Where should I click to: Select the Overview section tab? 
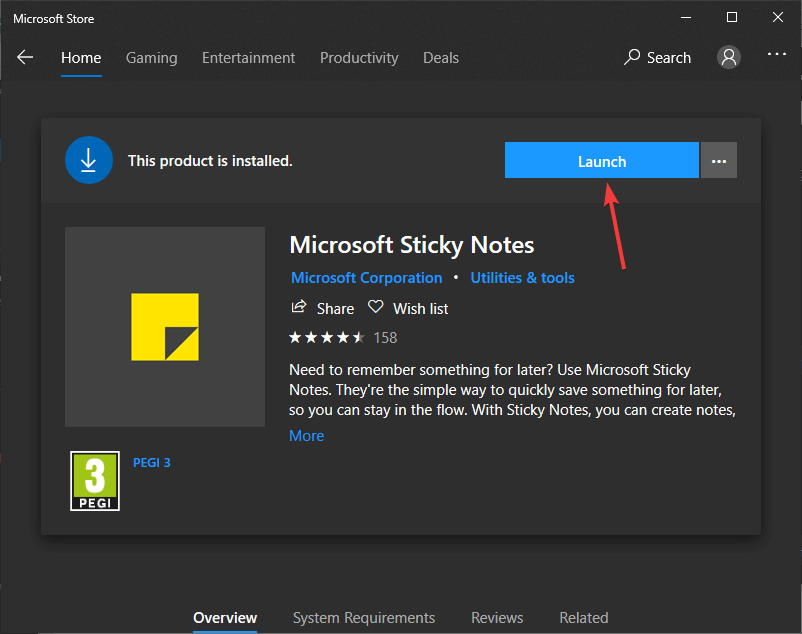(225, 618)
